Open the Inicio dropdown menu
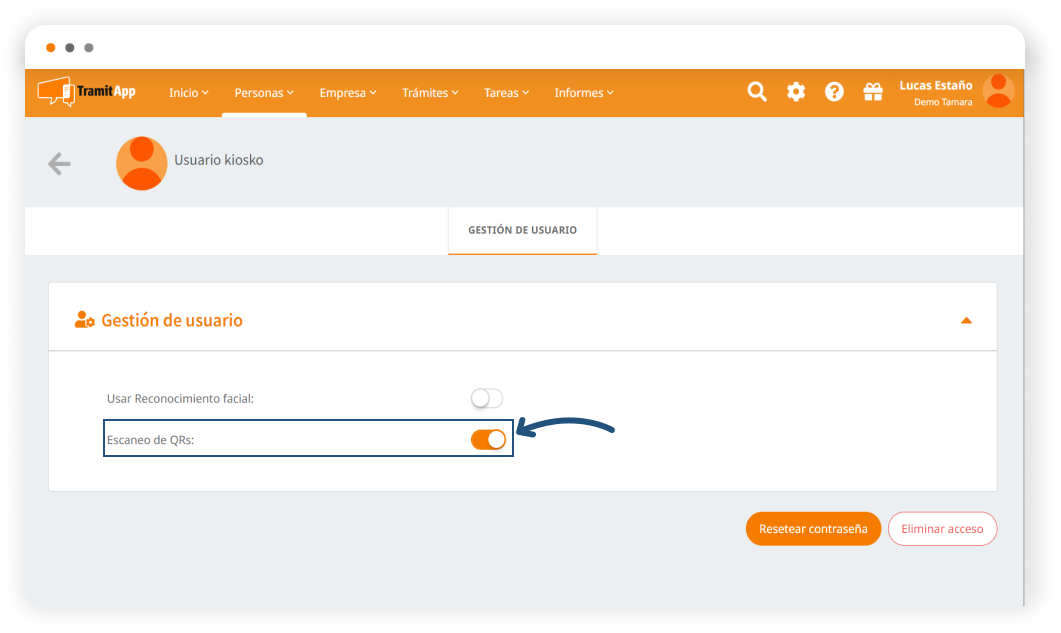This screenshot has width=1061, height=633. click(x=188, y=93)
